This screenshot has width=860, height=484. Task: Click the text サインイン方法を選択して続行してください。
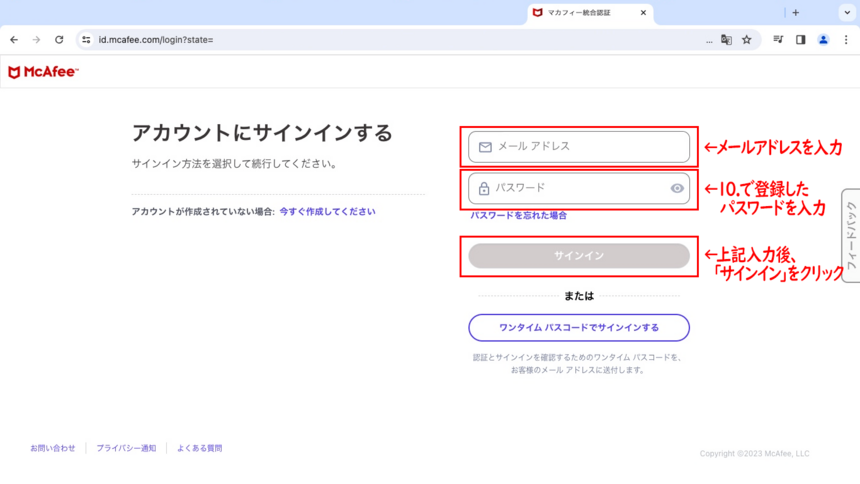pos(235,164)
